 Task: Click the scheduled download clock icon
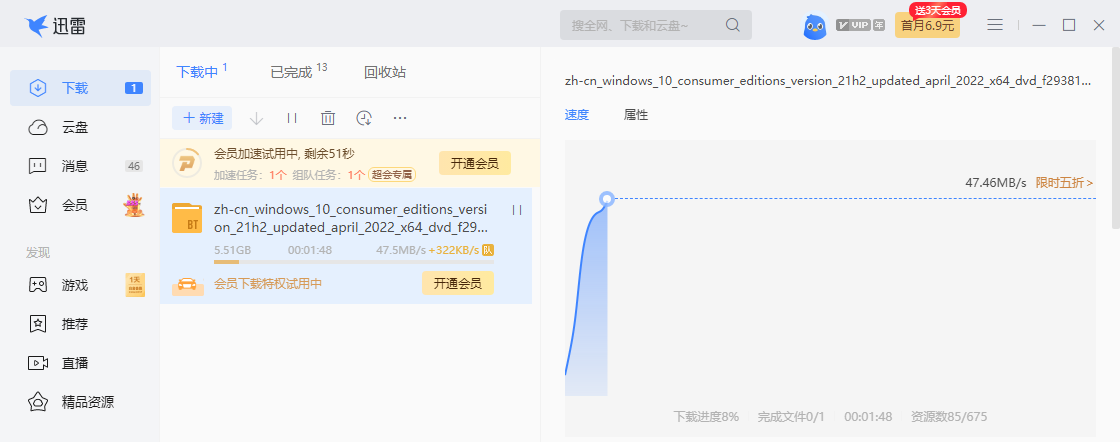pyautogui.click(x=364, y=118)
